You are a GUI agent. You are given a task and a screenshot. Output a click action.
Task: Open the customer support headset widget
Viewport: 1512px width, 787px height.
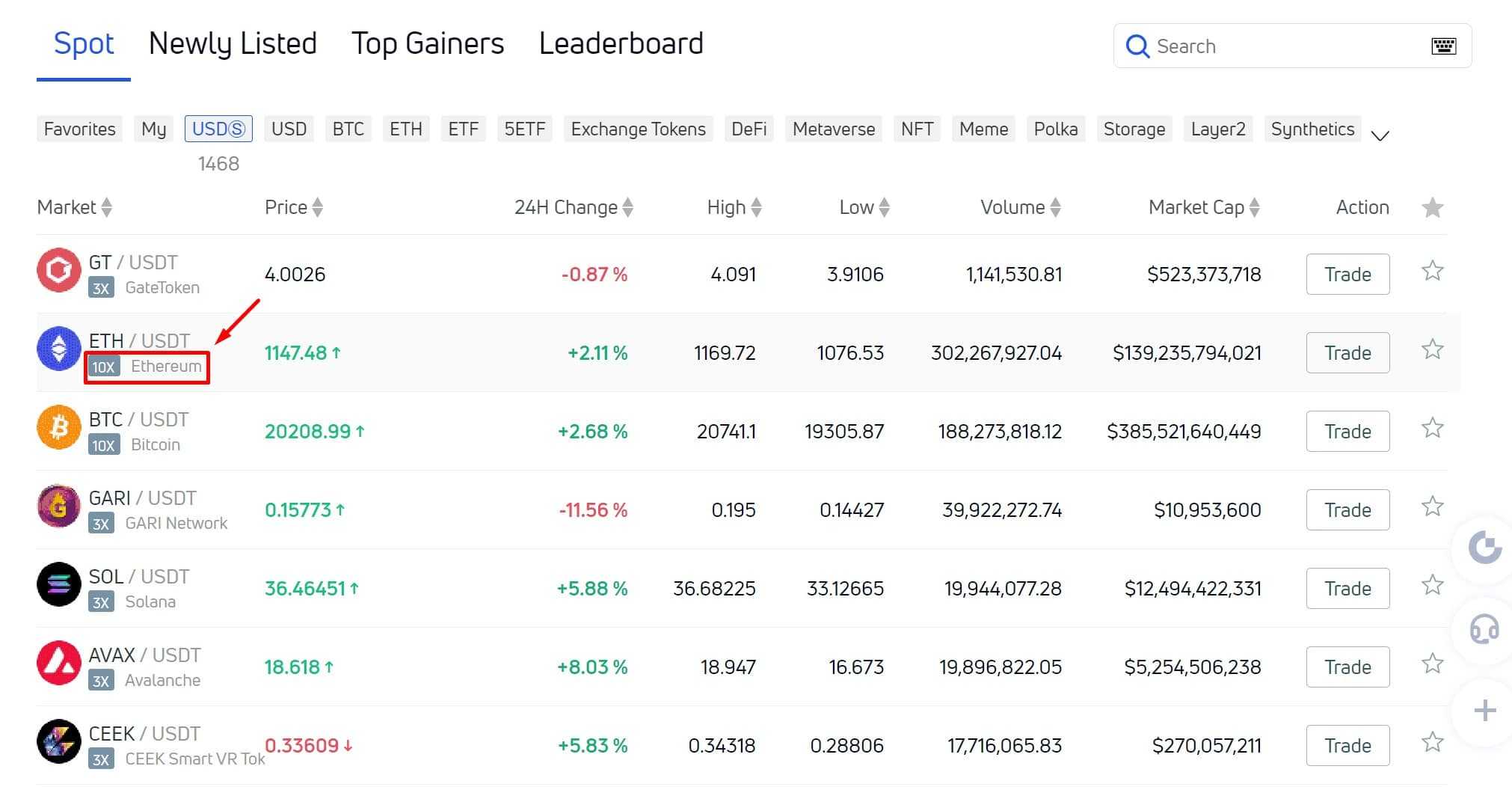1484,629
